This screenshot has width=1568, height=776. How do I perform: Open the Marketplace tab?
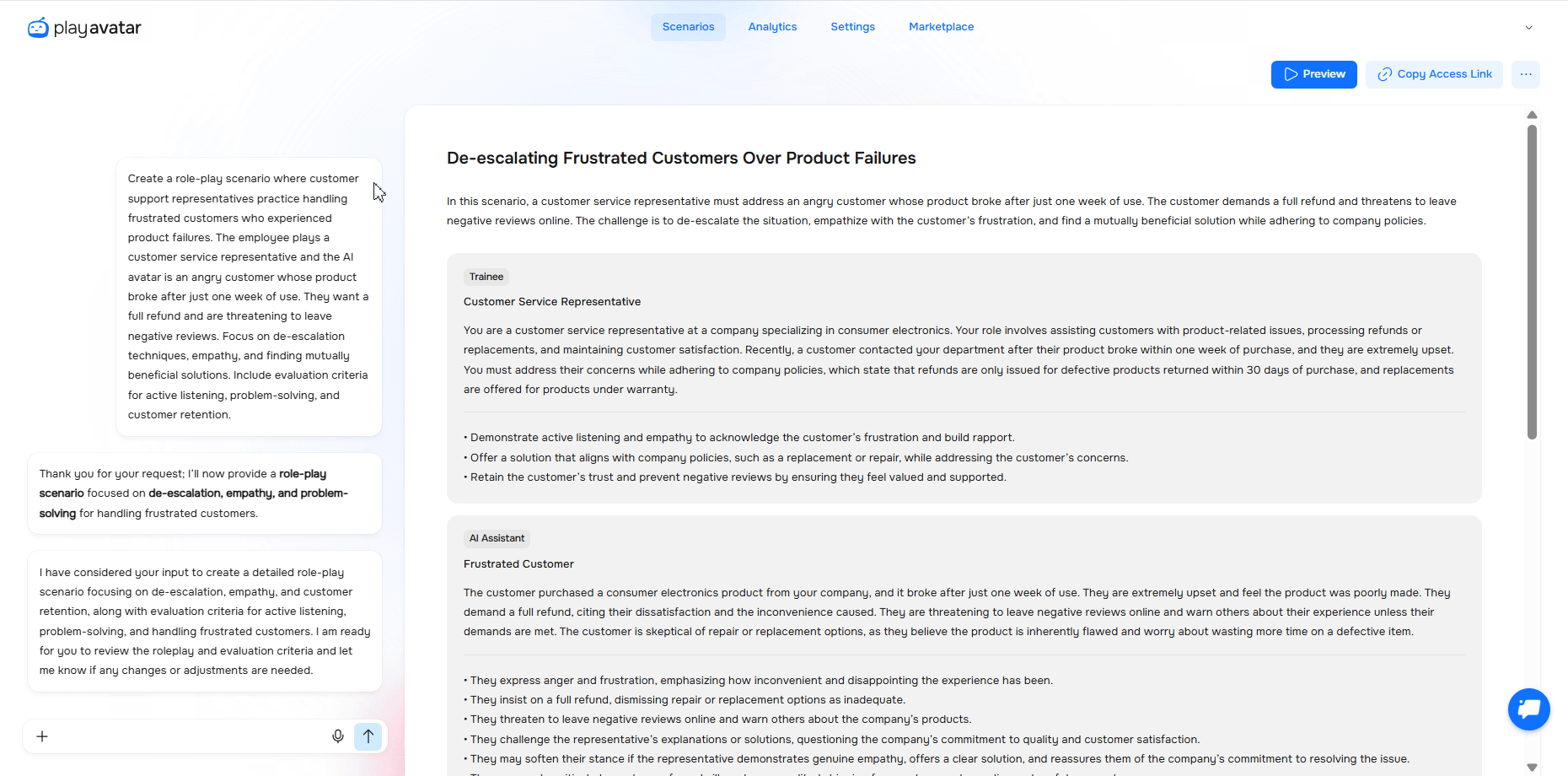tap(941, 27)
